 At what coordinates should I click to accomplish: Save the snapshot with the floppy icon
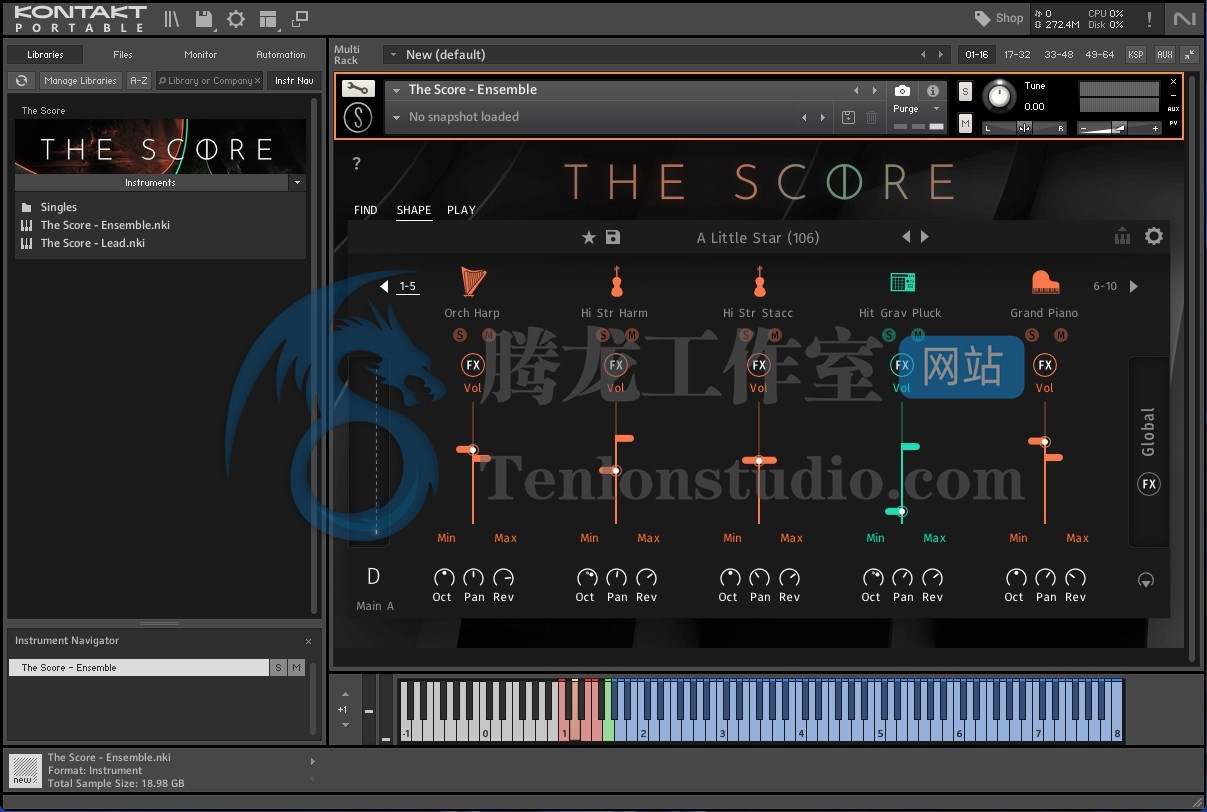[x=848, y=117]
